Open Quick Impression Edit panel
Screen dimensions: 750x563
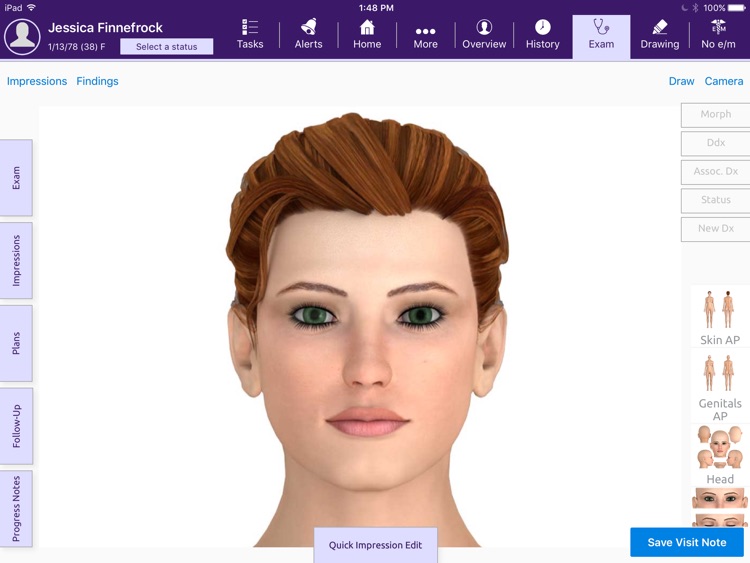[375, 545]
